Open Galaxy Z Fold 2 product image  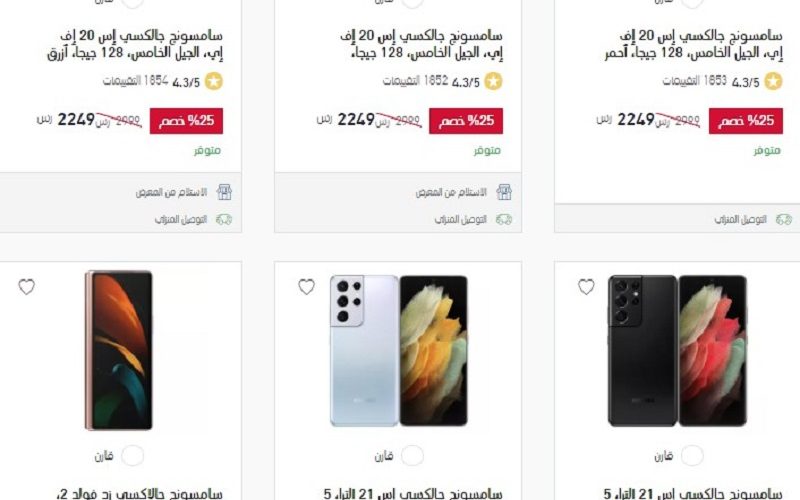click(118, 351)
